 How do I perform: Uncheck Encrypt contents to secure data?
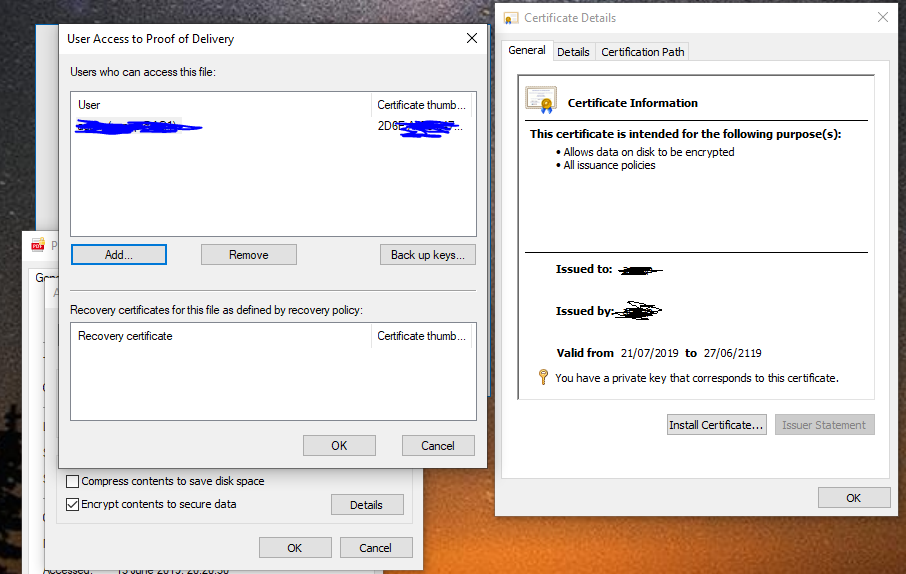click(x=72, y=504)
